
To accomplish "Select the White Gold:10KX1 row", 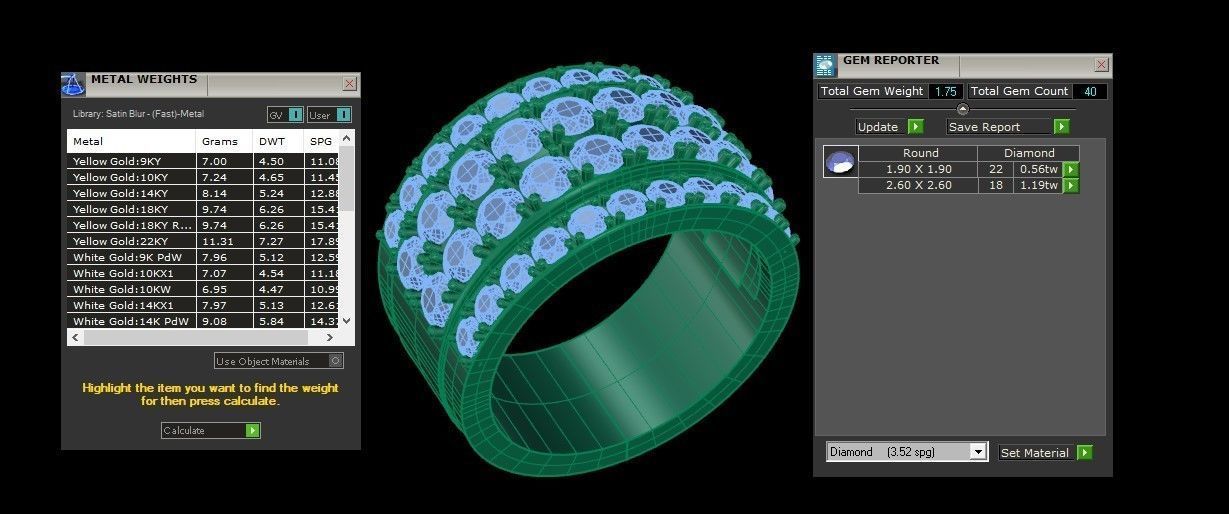I will [204, 273].
